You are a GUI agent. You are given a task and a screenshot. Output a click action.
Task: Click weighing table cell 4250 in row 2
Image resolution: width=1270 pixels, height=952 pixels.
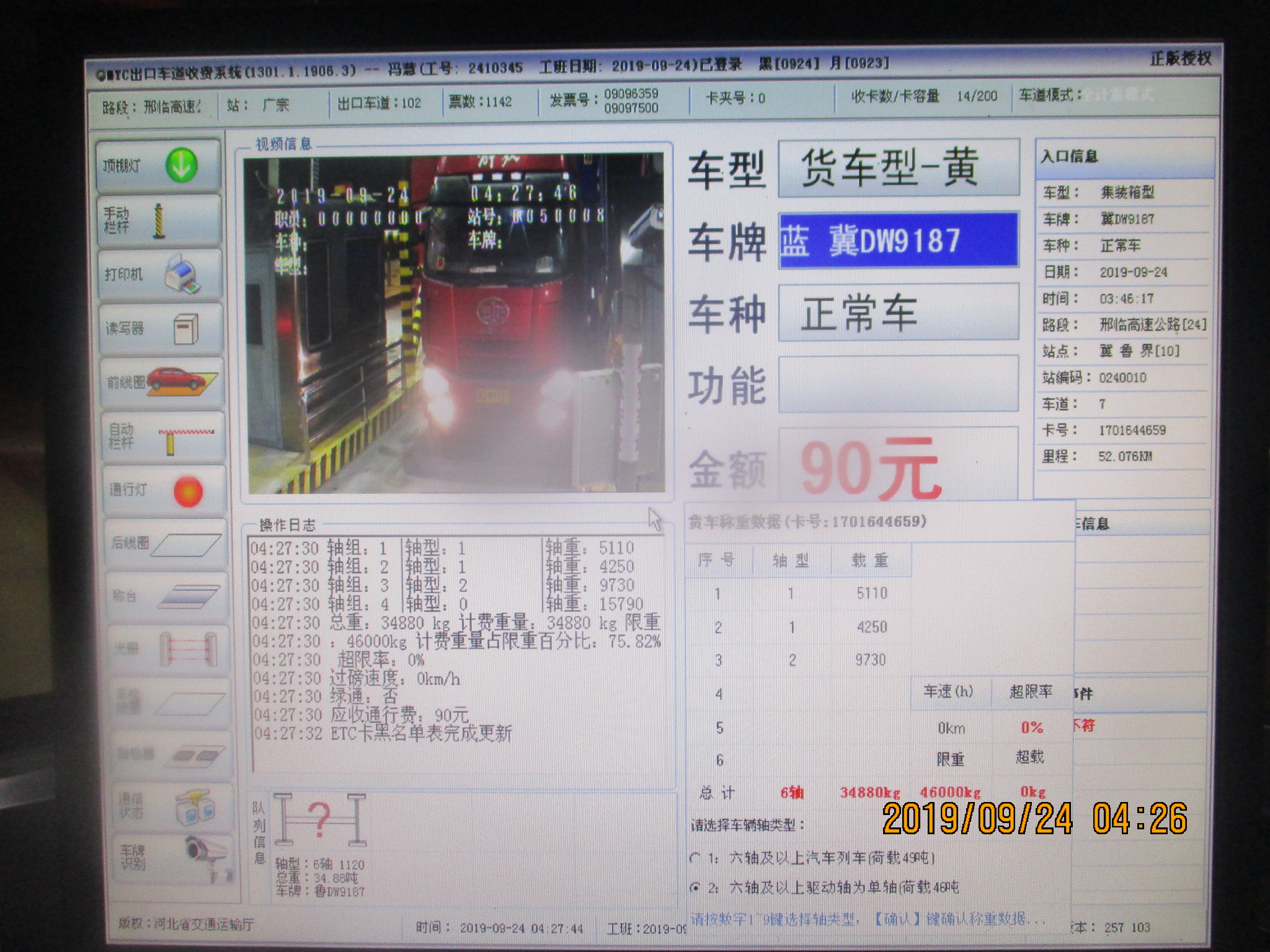point(871,627)
